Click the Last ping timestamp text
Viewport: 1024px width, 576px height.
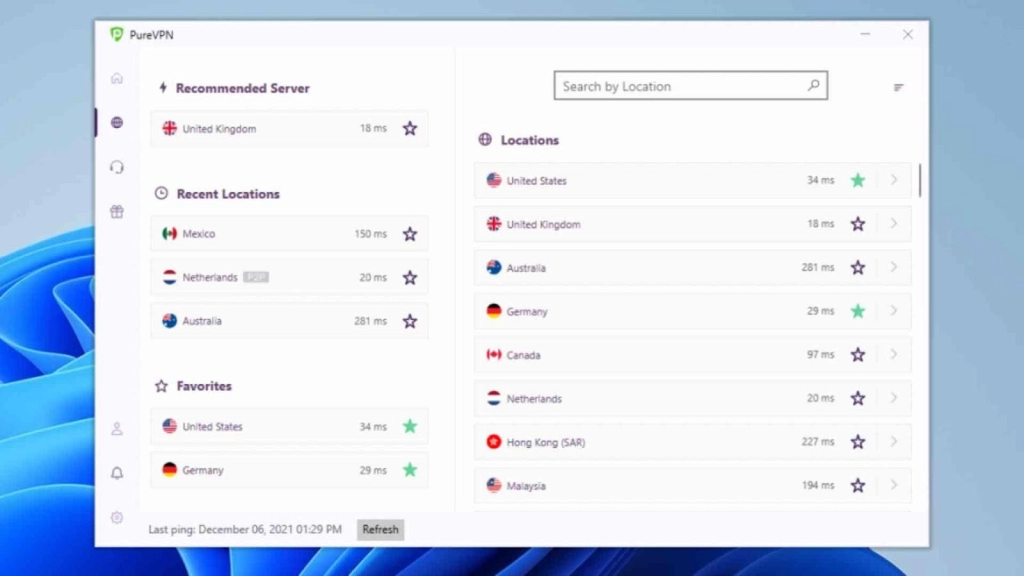tap(245, 530)
